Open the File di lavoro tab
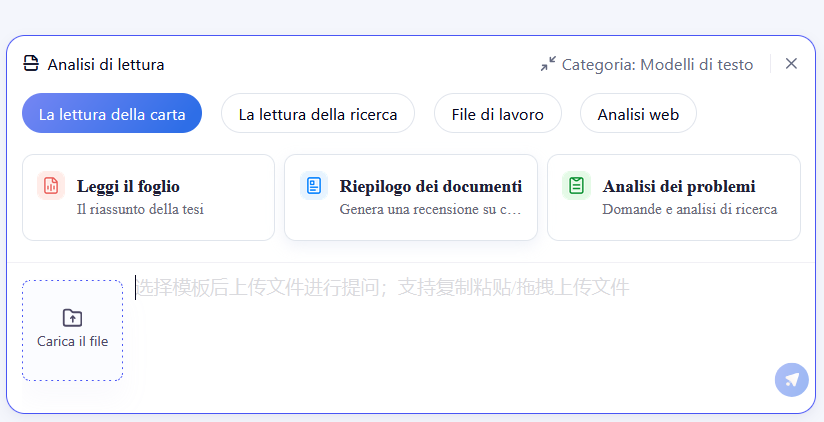Image resolution: width=824 pixels, height=422 pixels. [x=497, y=114]
